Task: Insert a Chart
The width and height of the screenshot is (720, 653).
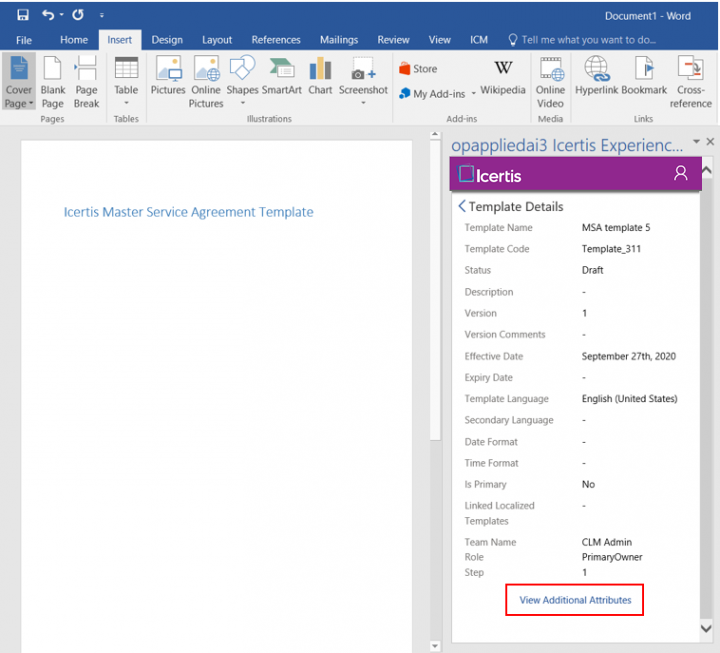Action: pos(320,76)
